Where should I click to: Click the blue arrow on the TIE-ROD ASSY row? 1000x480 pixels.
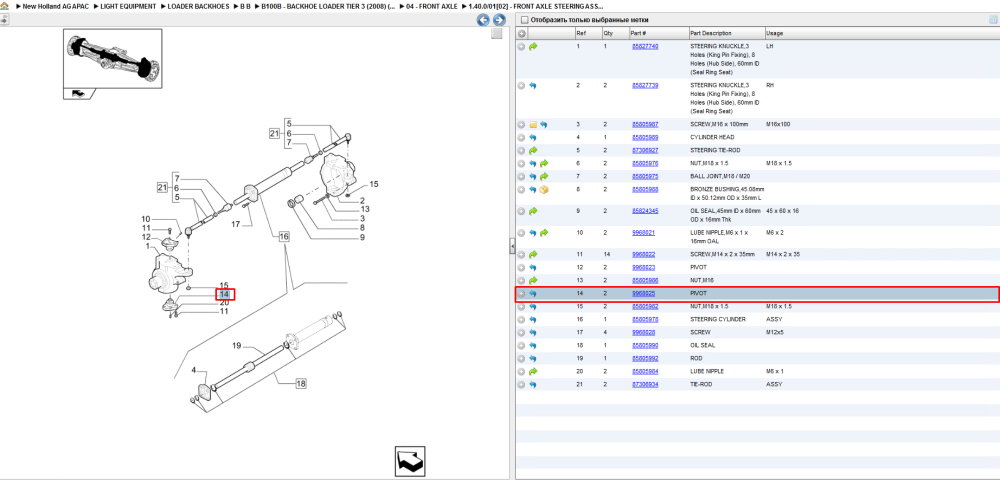tap(533, 384)
